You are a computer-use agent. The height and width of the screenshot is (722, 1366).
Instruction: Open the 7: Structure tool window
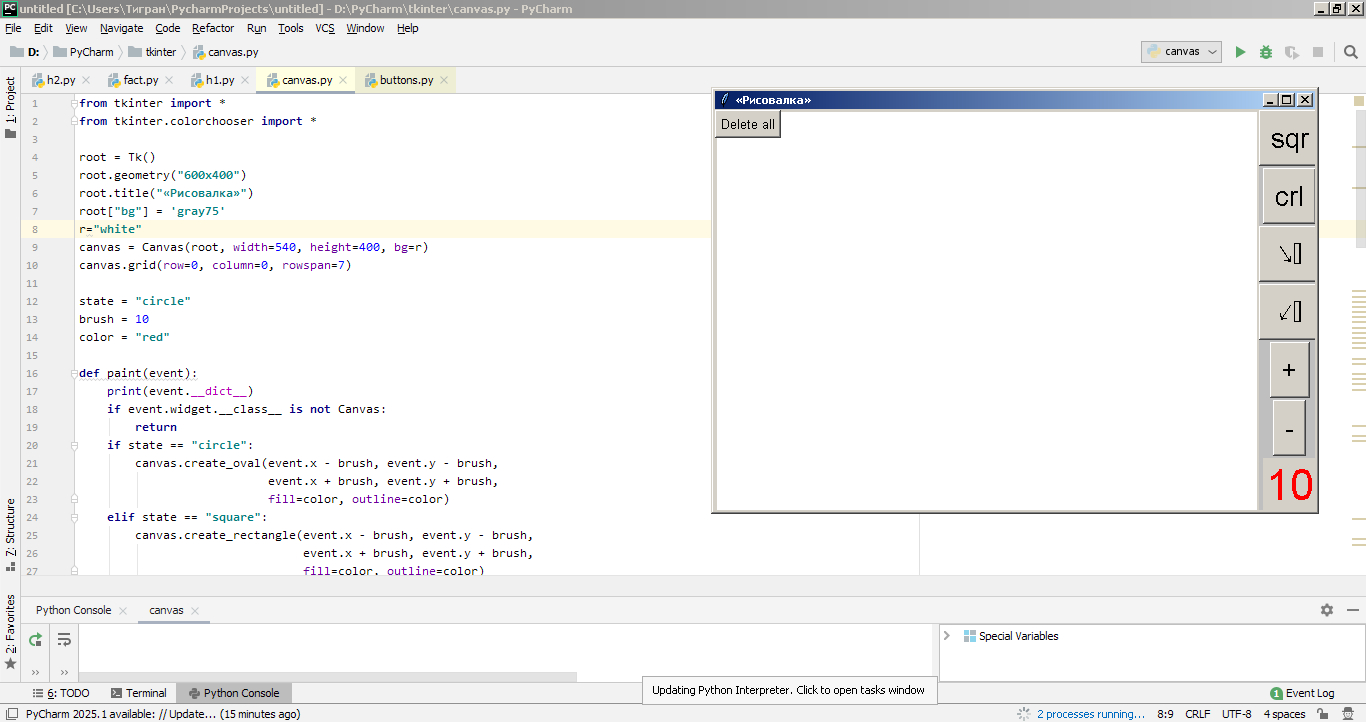pos(10,534)
